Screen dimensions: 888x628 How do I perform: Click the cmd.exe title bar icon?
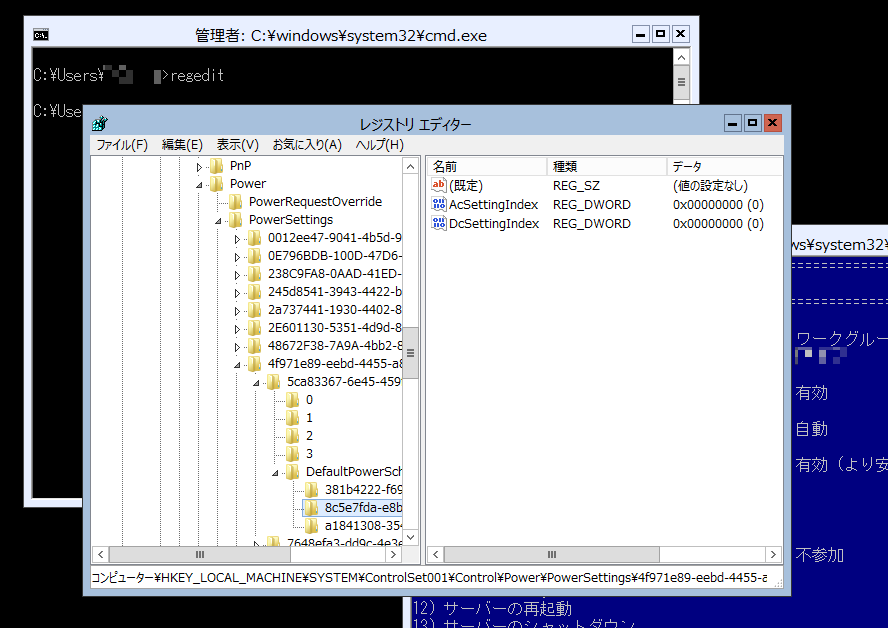pos(41,35)
